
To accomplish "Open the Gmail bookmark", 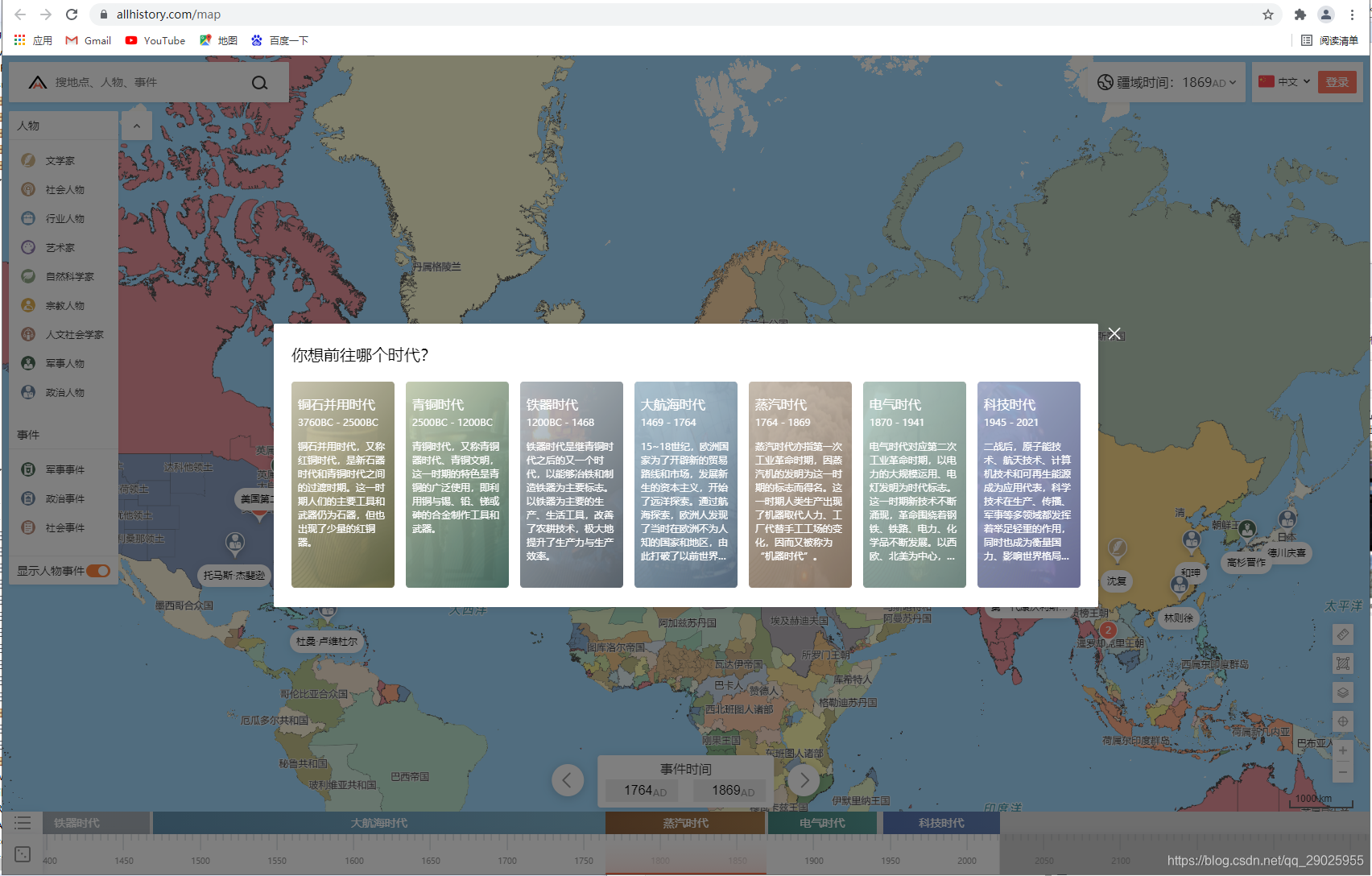I will click(89, 40).
